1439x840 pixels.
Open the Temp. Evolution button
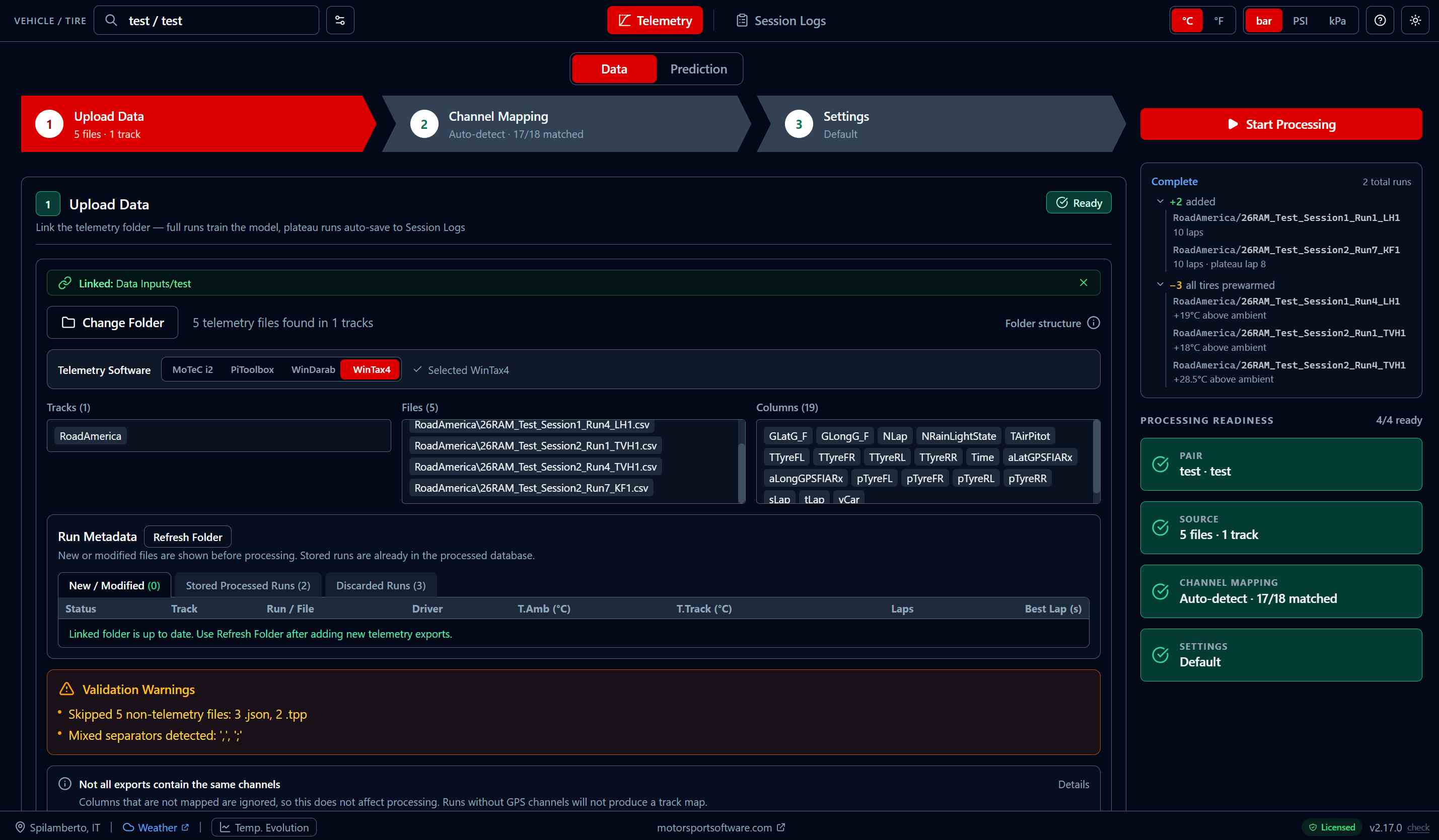(264, 827)
